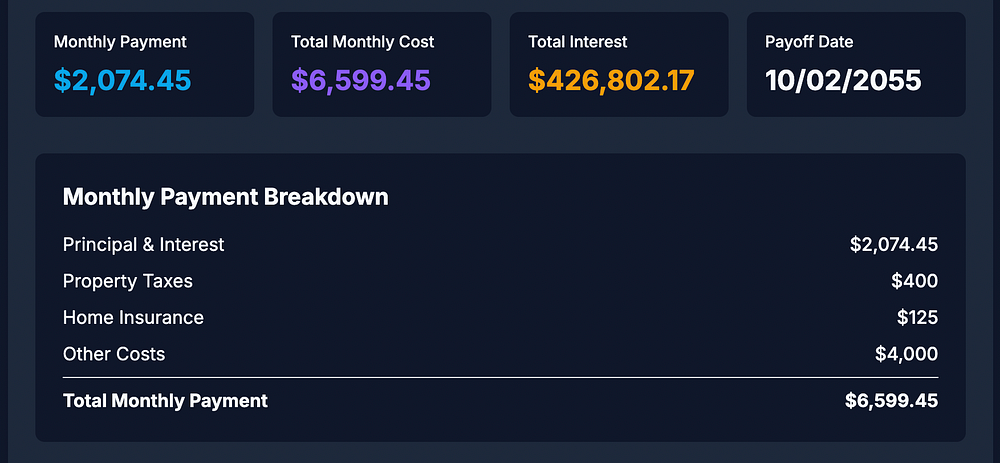Screen dimensions: 1000x463
Task: Click the Payoff Date card label
Action: [809, 42]
